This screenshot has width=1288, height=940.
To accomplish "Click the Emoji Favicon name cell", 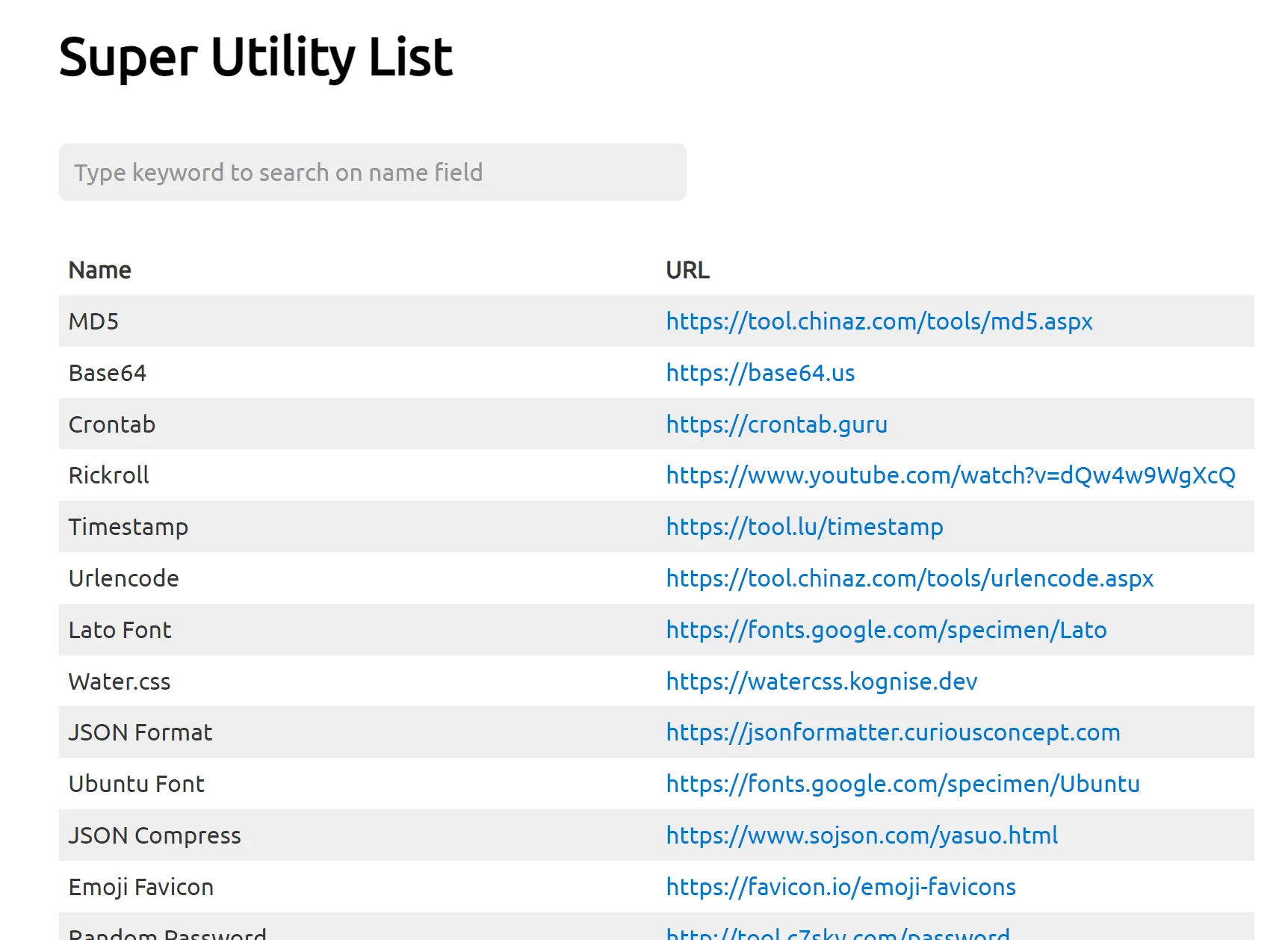I will 358,887.
